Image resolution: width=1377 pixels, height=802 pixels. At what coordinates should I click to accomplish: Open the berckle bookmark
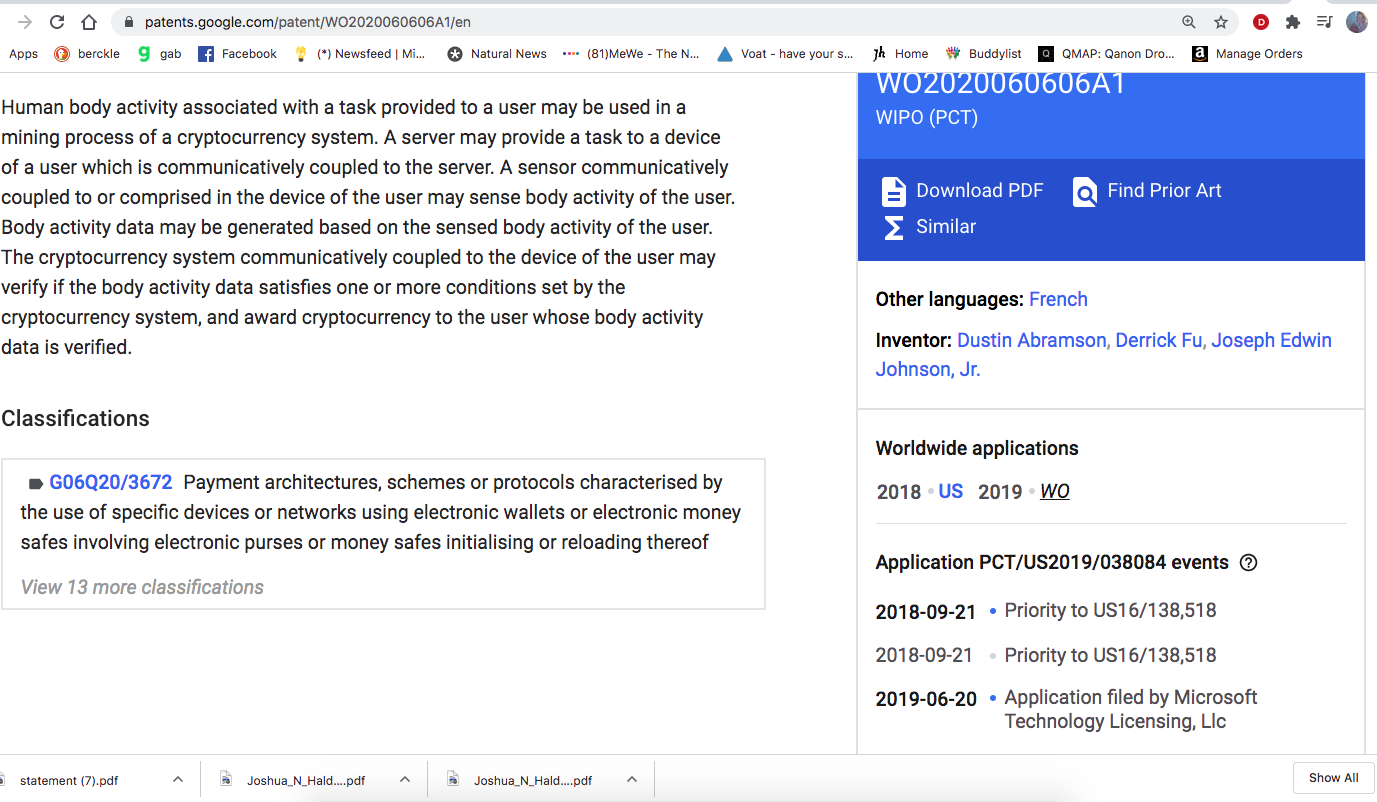87,54
